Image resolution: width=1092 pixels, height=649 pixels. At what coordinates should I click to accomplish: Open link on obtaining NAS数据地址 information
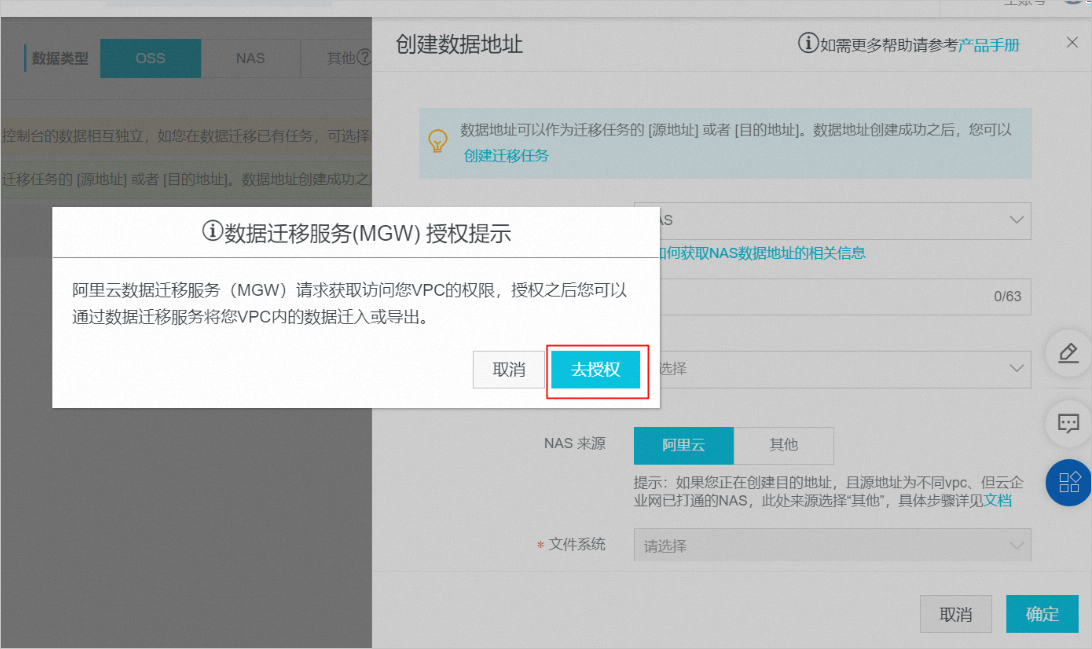762,253
